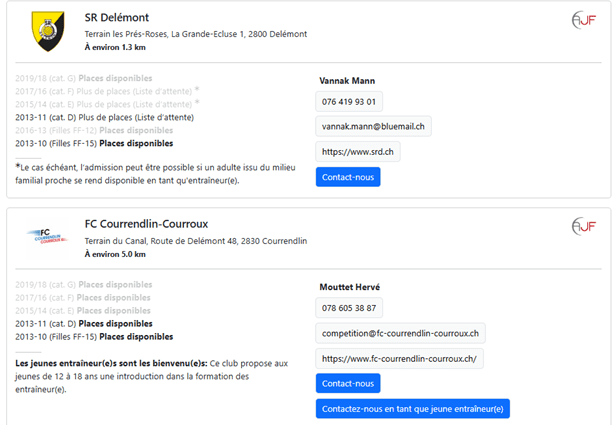Click SR Delémont 2019/18 (cat. G) row

coord(84,78)
